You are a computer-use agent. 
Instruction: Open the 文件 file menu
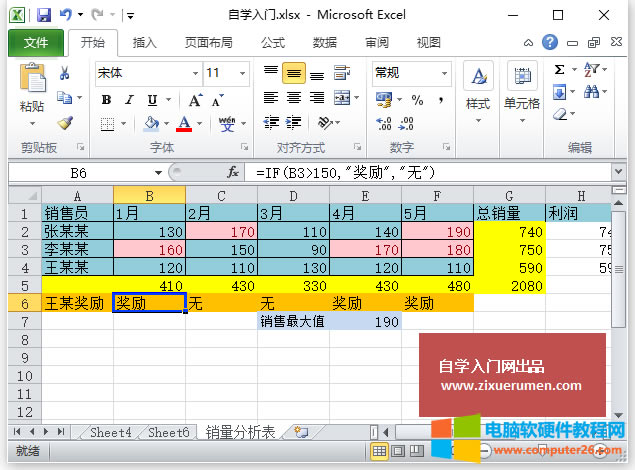click(36, 43)
